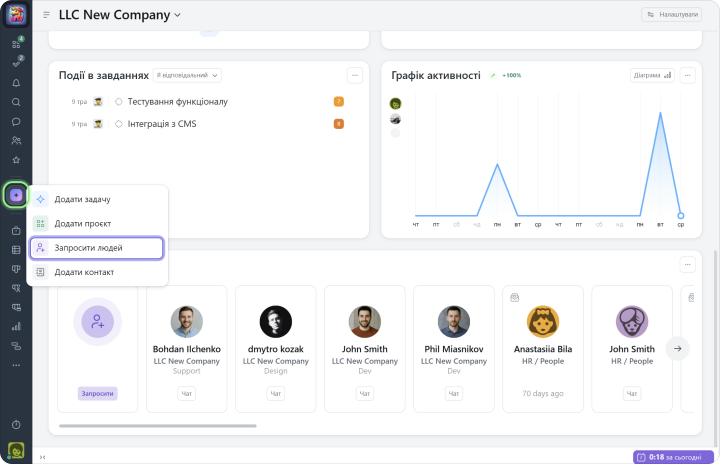Expand the LLC New Company dropdown
Viewport: 720px width, 464px height.
click(x=177, y=15)
